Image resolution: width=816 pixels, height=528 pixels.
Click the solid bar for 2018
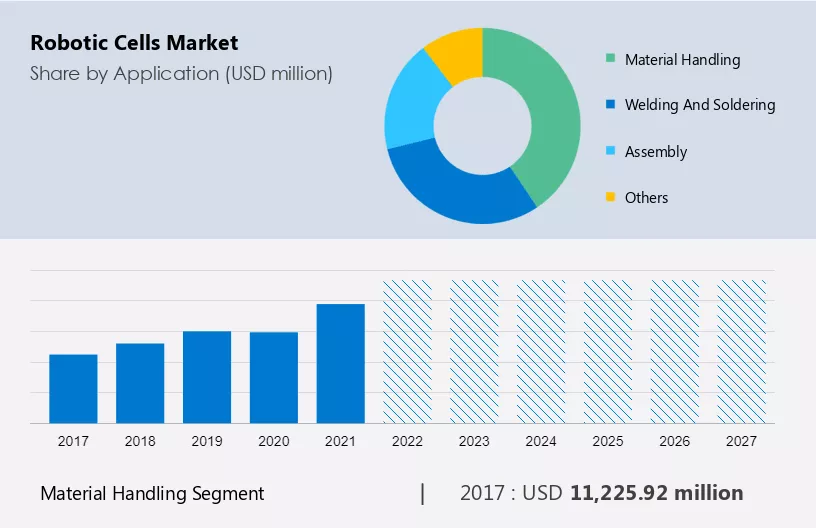tap(140, 383)
